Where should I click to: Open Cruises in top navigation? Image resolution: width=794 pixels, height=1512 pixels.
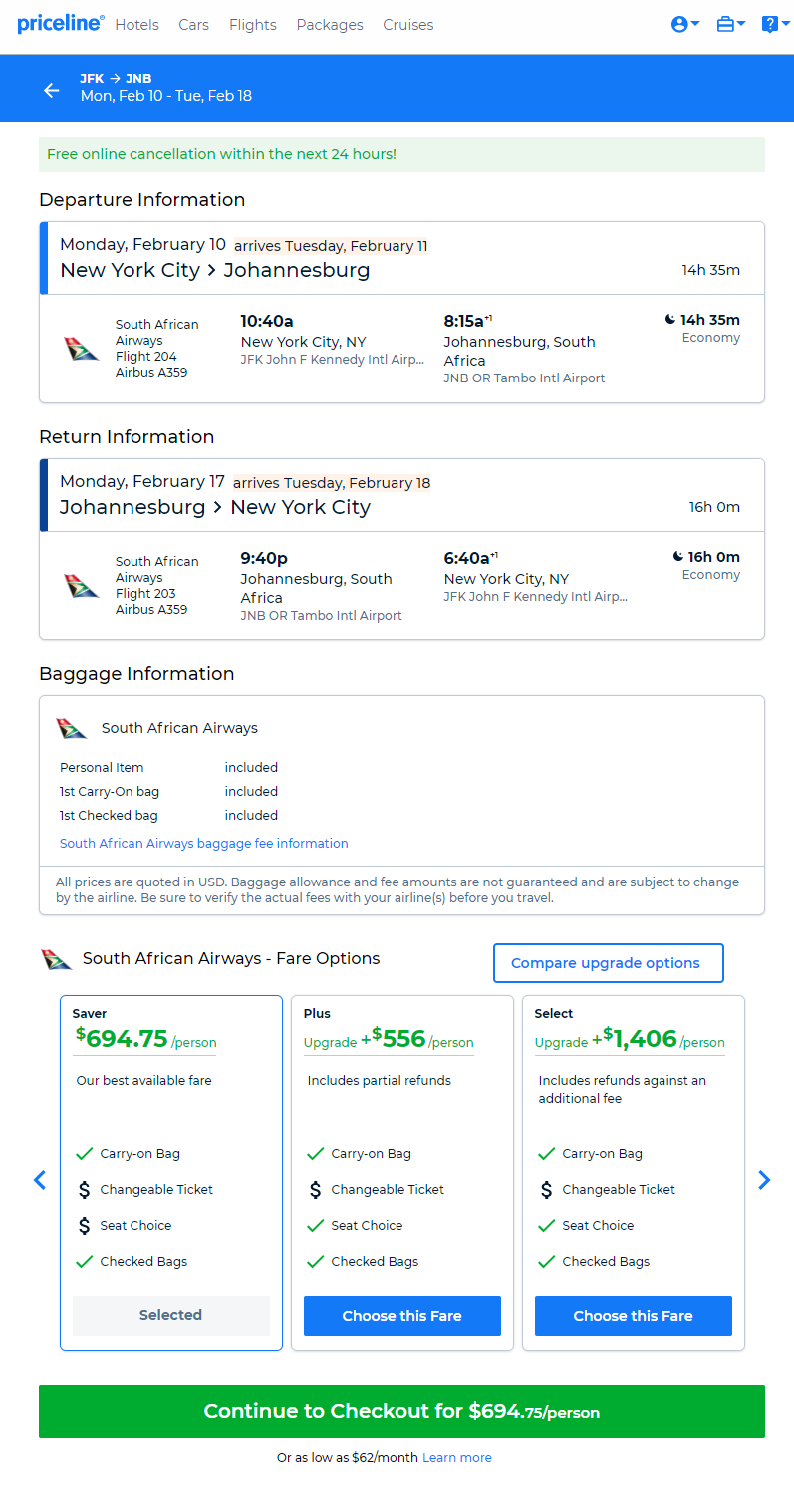[x=408, y=25]
